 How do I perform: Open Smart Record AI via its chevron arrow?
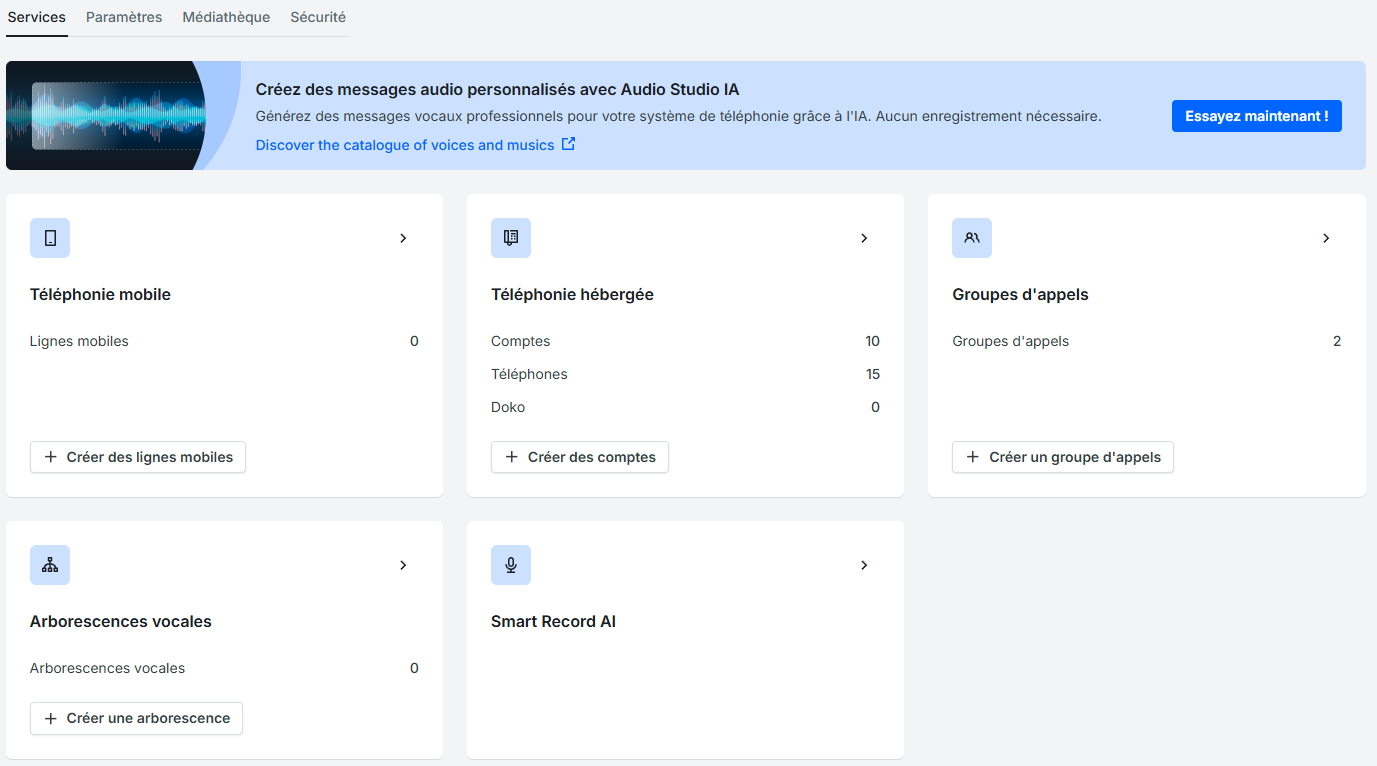[864, 565]
